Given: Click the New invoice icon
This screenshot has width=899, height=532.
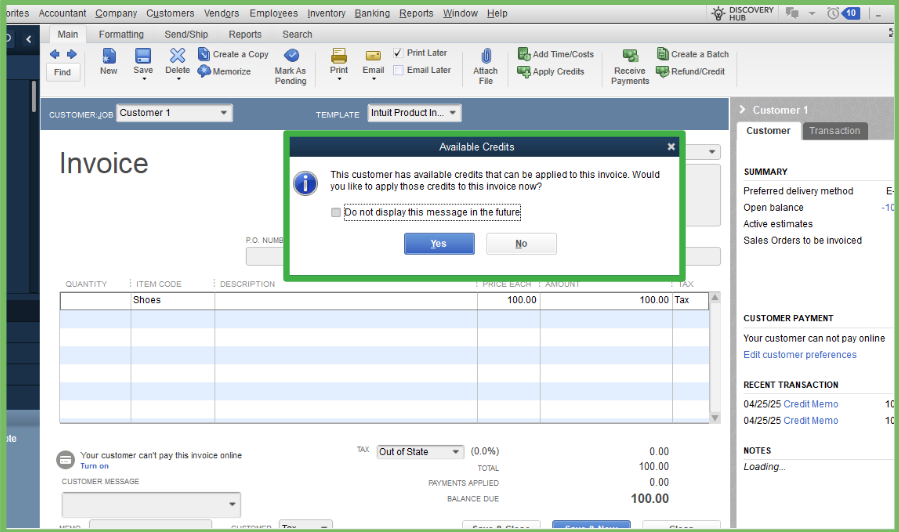Looking at the screenshot, I should coord(108,56).
